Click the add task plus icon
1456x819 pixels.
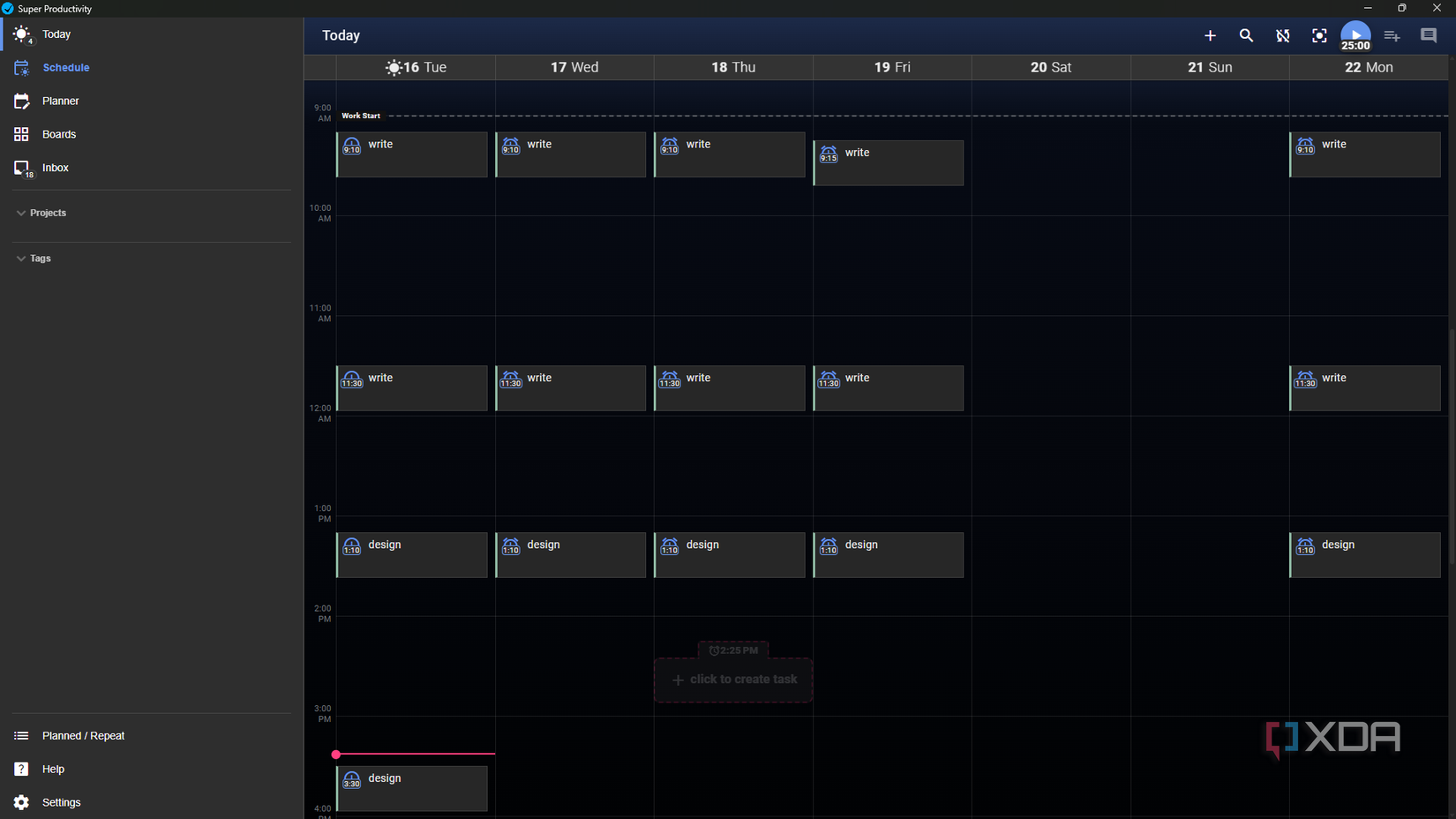(x=1210, y=35)
